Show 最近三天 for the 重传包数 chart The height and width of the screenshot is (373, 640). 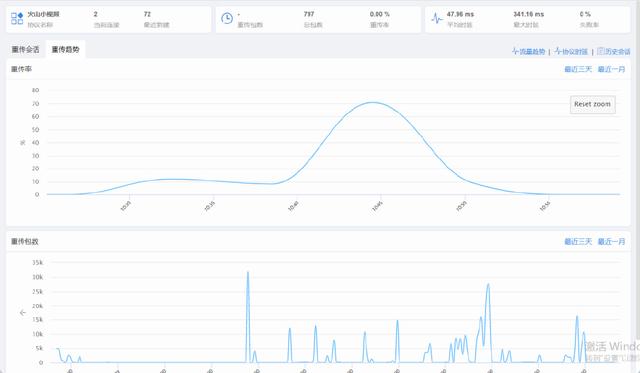[578, 242]
